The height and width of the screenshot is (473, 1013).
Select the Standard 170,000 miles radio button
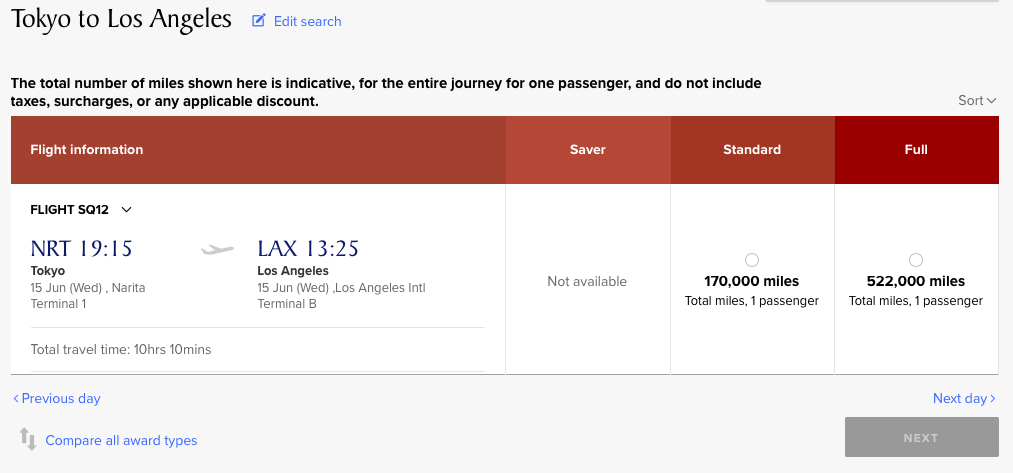click(x=752, y=260)
